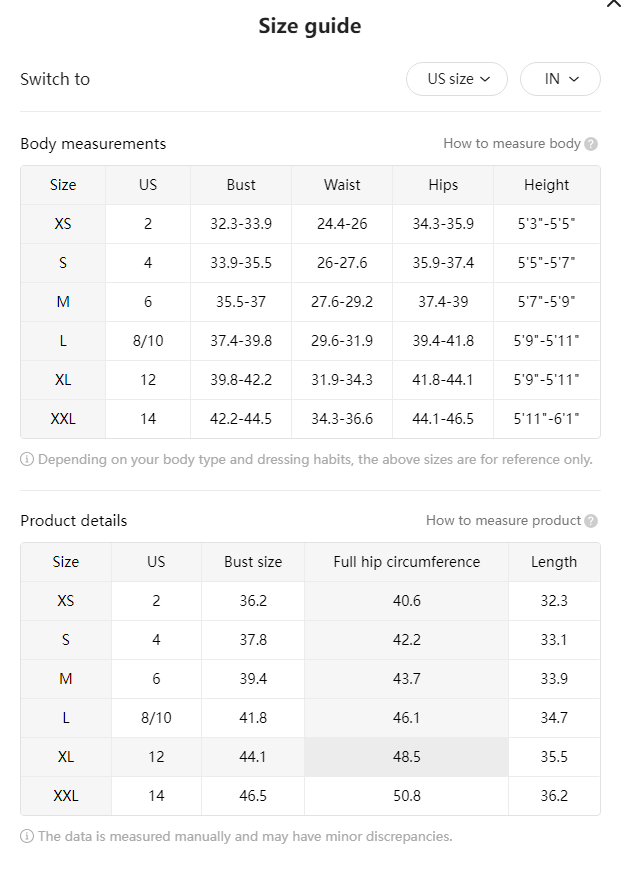Open the How to measure body link
This screenshot has width=625, height=871.
pos(512,143)
